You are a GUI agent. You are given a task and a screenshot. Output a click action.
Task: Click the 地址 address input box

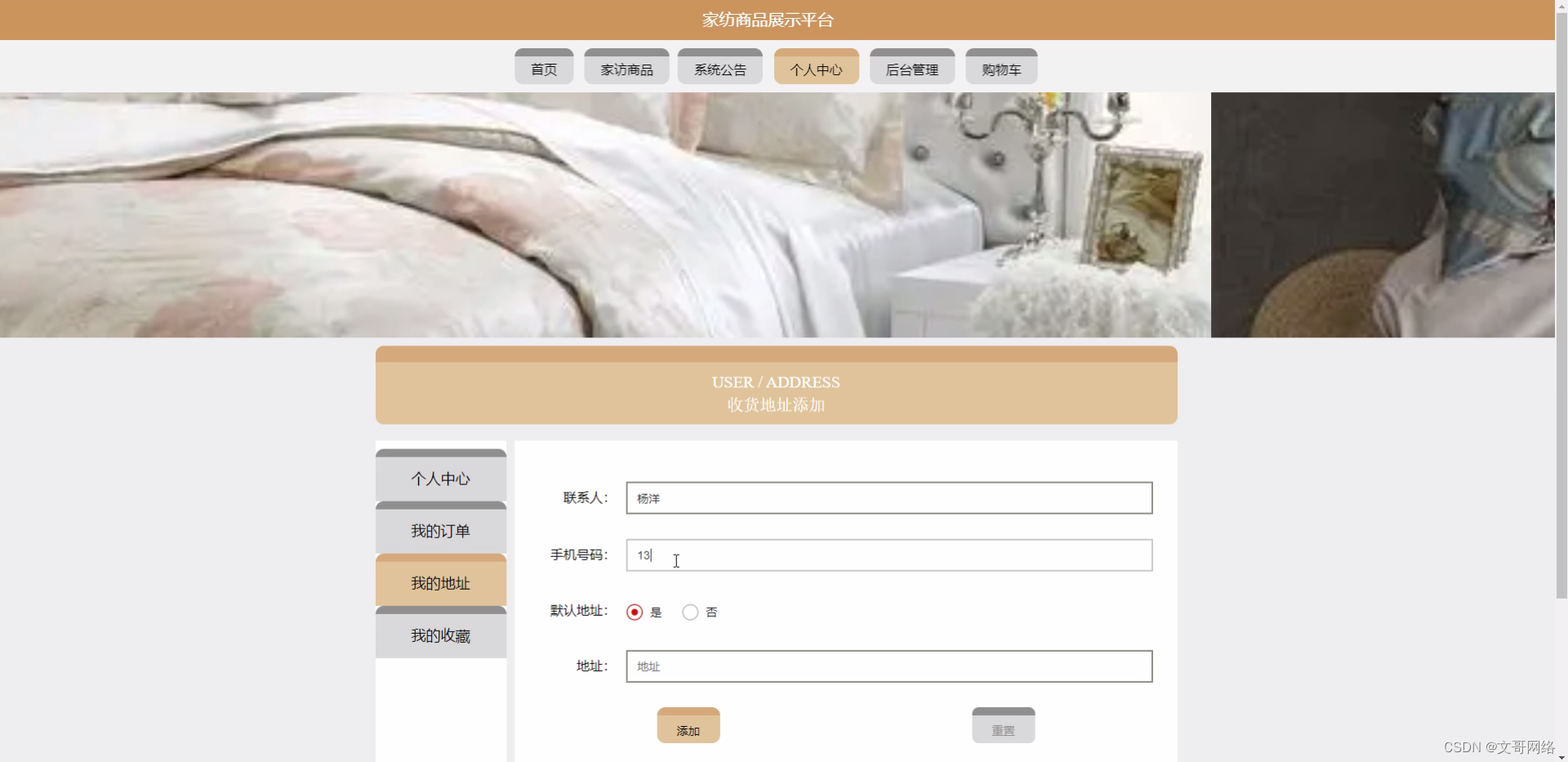[x=888, y=666]
